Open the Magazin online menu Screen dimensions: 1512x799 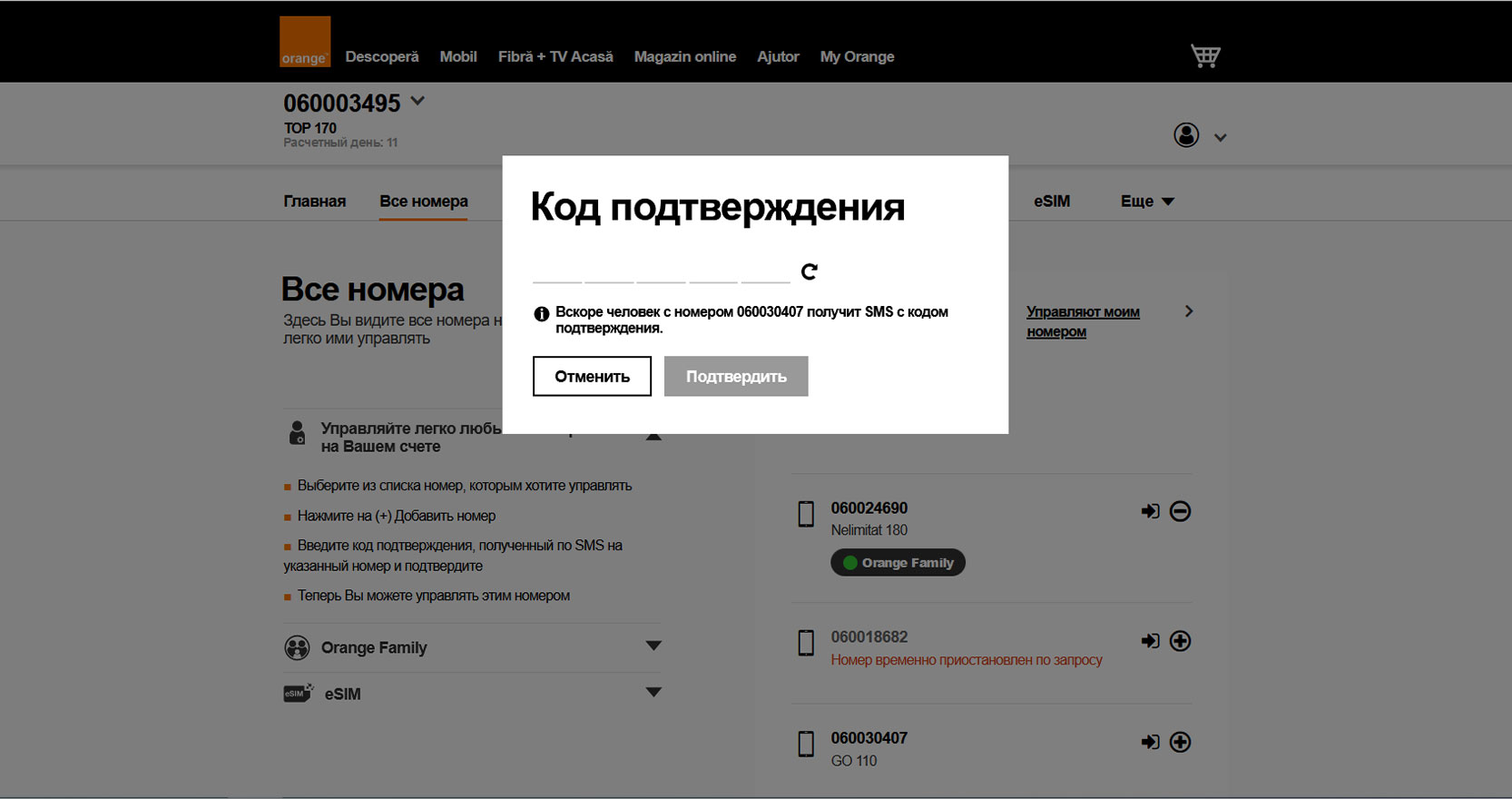(684, 56)
